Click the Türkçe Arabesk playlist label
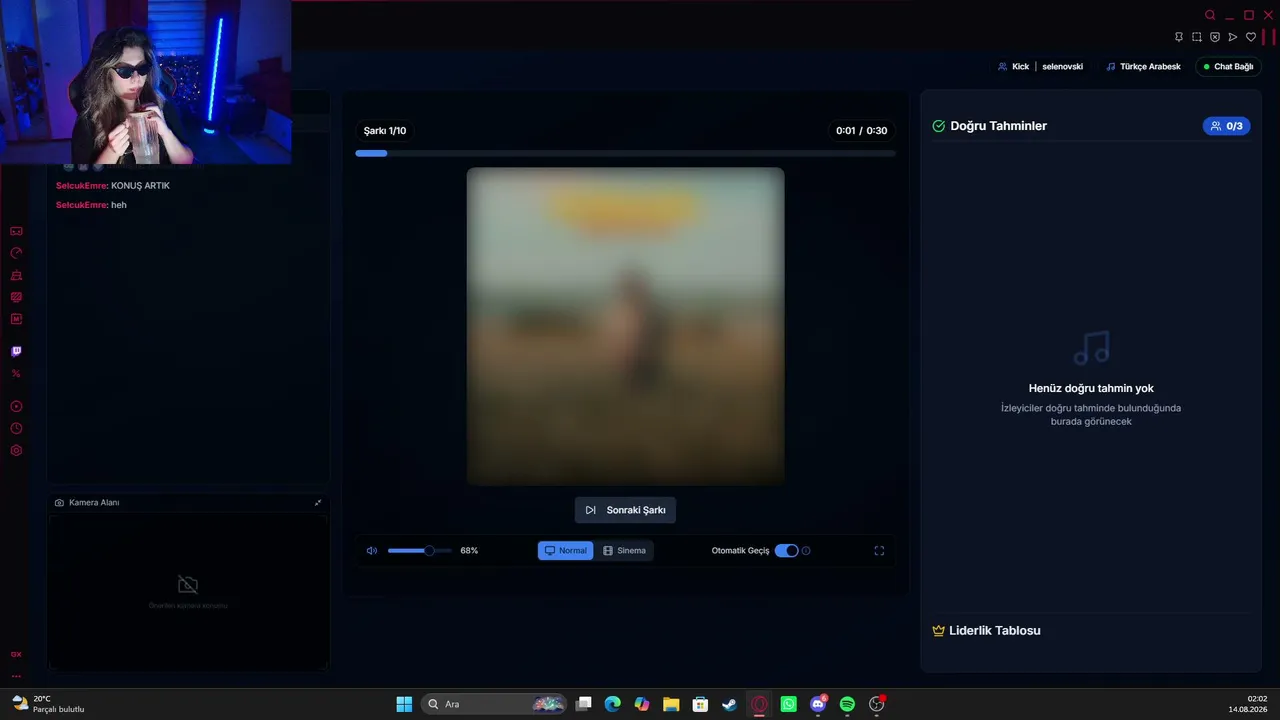1280x720 pixels. point(1143,66)
